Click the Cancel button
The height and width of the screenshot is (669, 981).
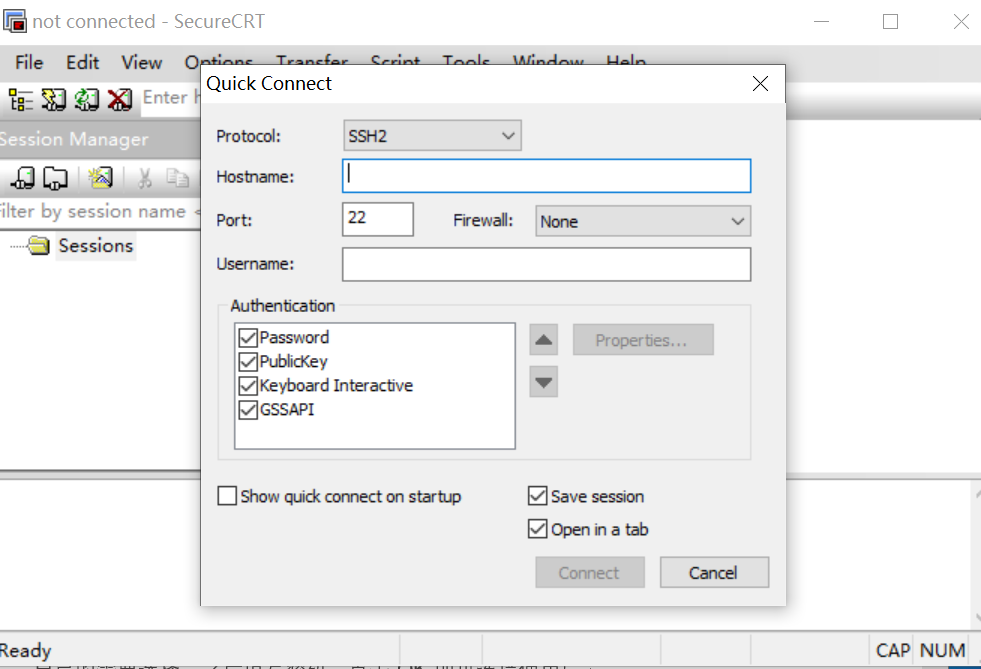714,573
